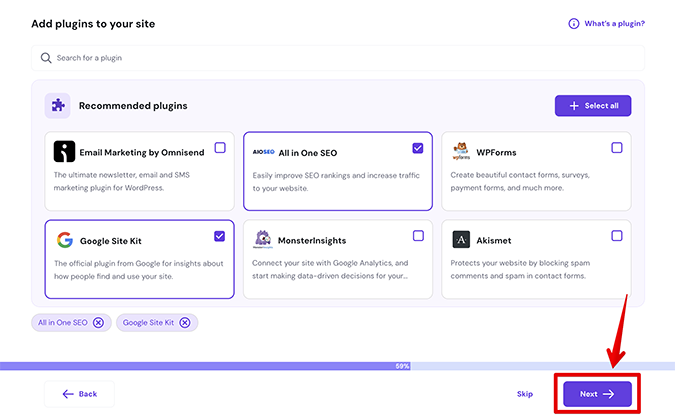Uncheck the All in One SEO checkbox

[x=418, y=148]
